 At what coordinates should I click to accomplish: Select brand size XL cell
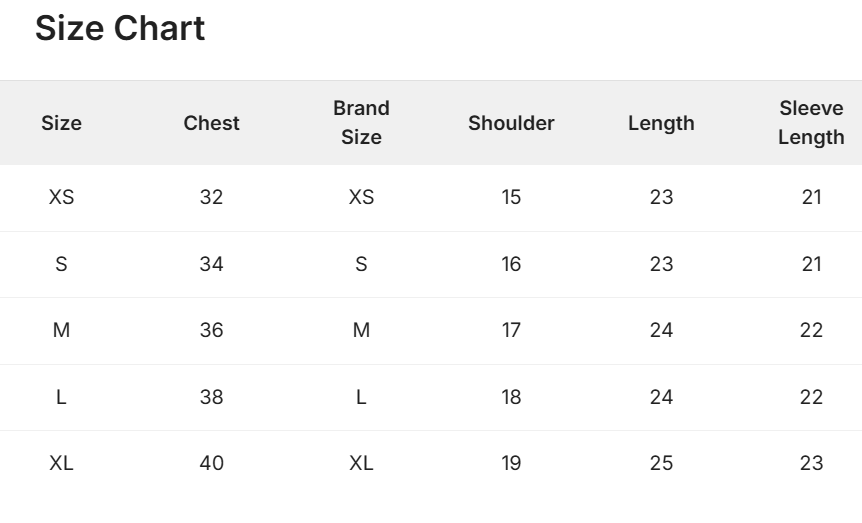pyautogui.click(x=361, y=463)
